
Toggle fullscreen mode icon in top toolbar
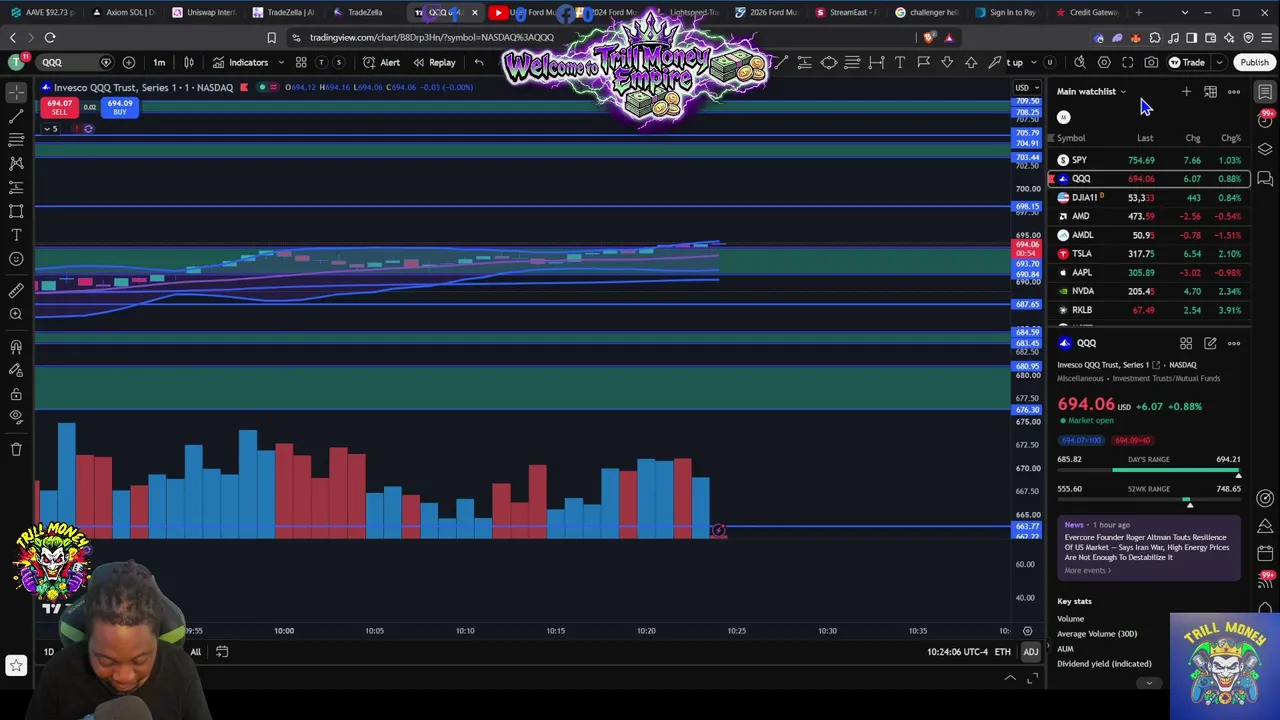tap(1127, 62)
